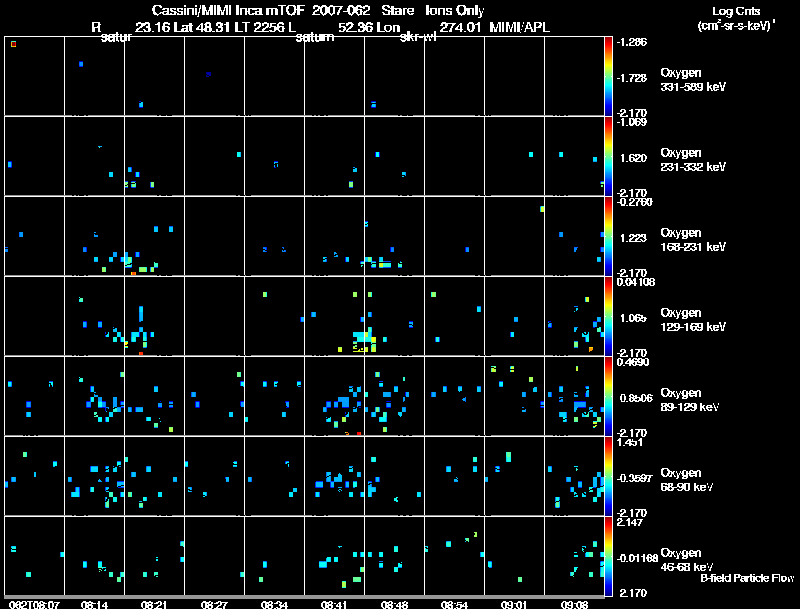Click the 0.04108 color scale value
Image resolution: width=800 pixels, height=609 pixels.
(636, 282)
